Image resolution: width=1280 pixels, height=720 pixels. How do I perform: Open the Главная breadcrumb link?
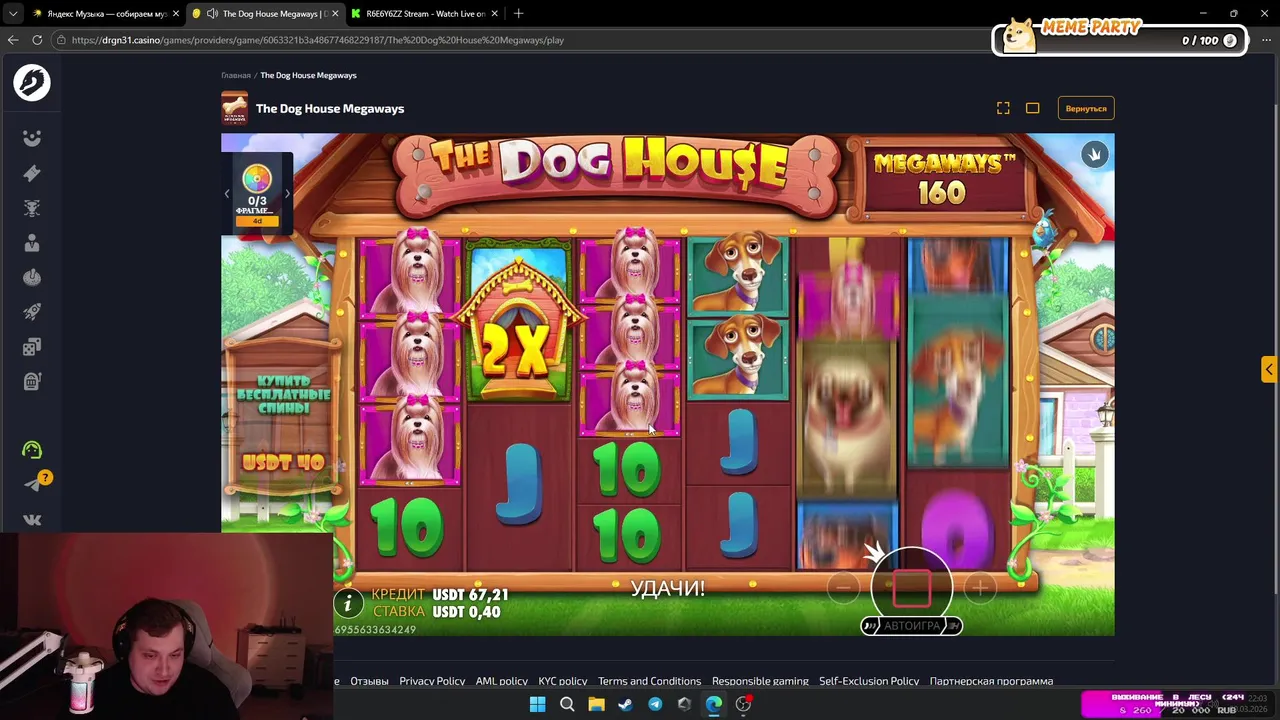tap(236, 75)
